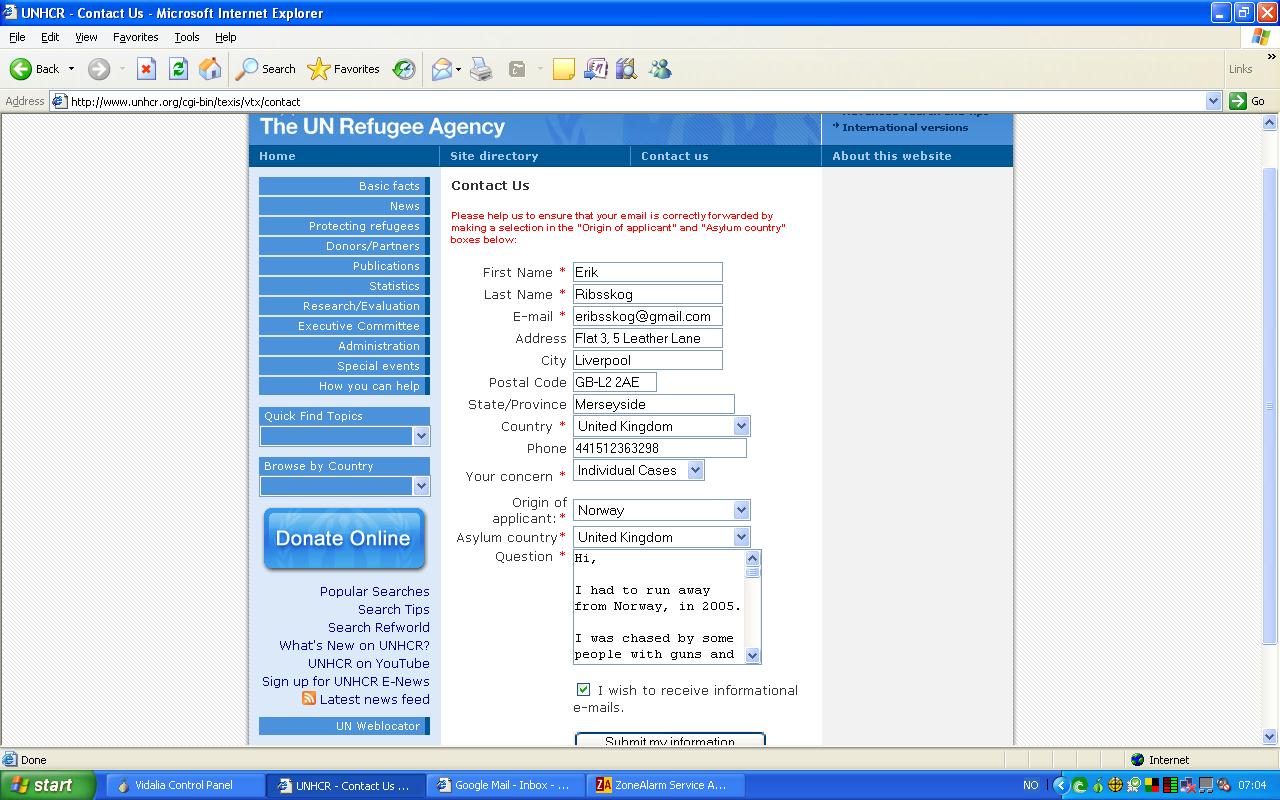Open the Tools menu
The width and height of the screenshot is (1280, 800).
pos(187,37)
